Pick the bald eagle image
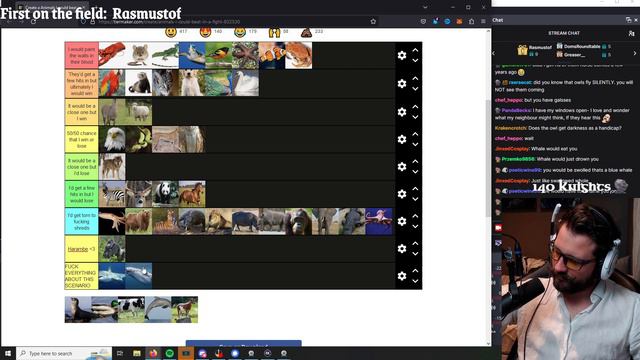 [112, 139]
